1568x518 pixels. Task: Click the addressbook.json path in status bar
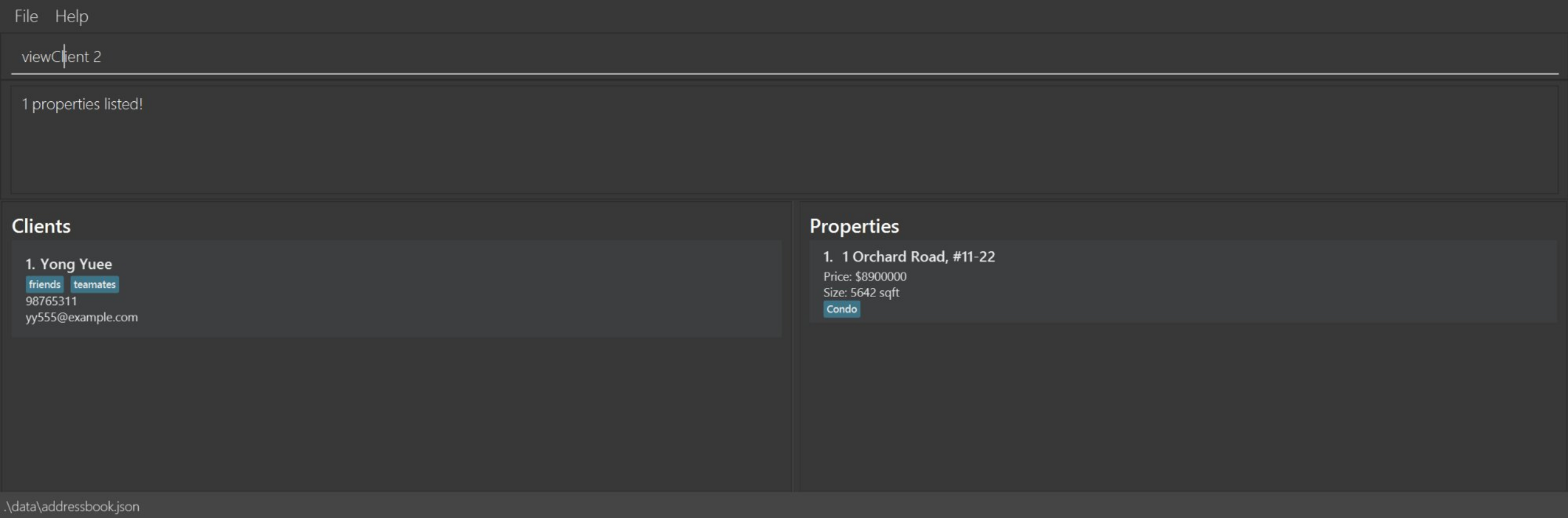[x=72, y=506]
